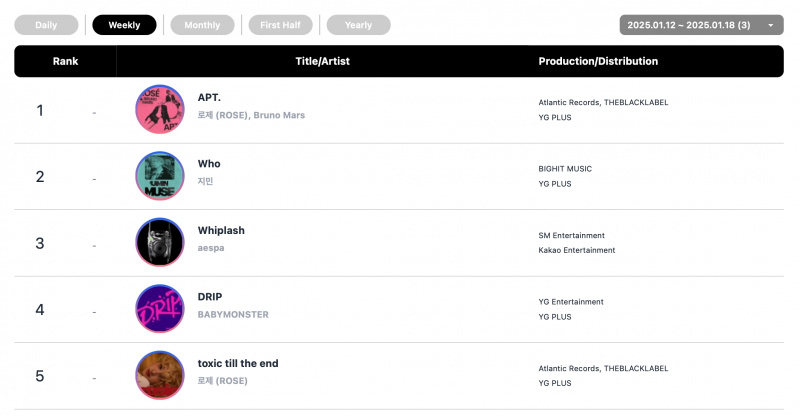Select the DRIP album cover image
Image resolution: width=800 pixels, height=416 pixels.
pos(160,309)
